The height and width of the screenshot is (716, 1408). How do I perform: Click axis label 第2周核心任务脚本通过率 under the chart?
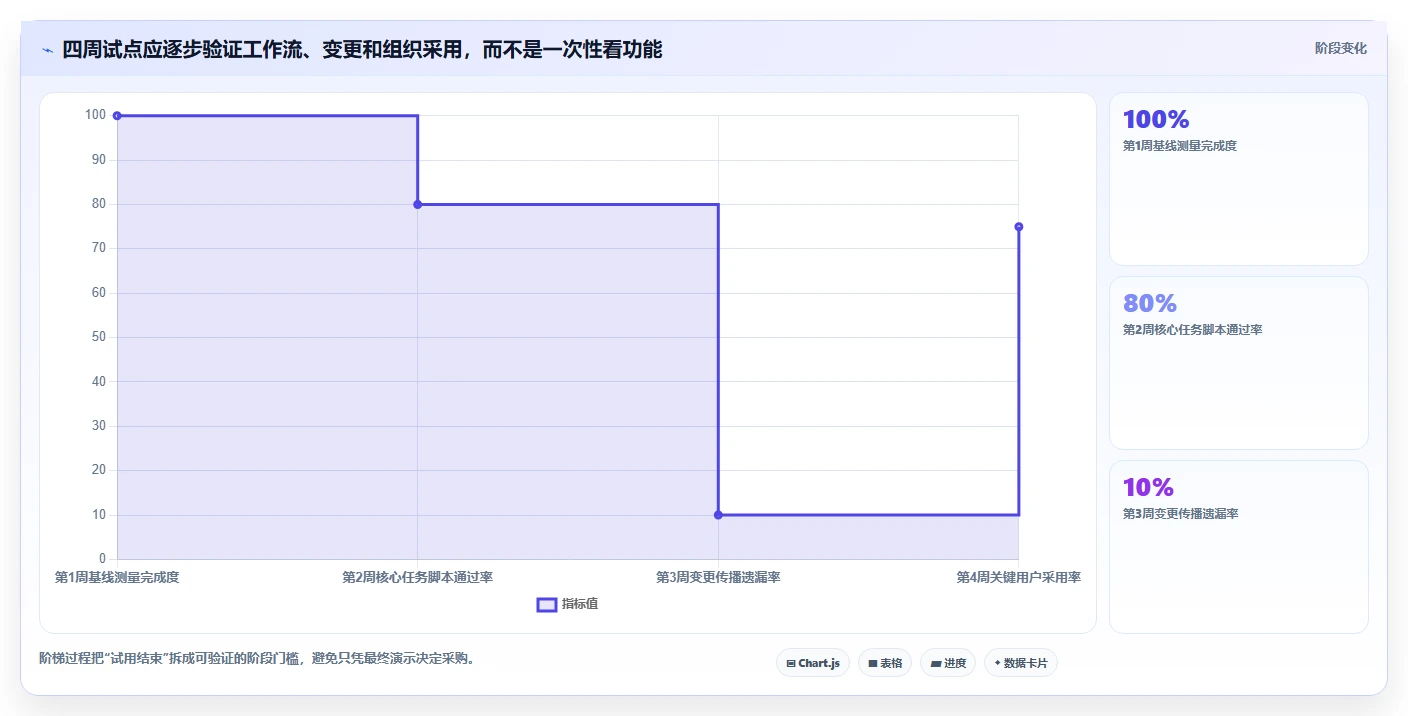[418, 578]
